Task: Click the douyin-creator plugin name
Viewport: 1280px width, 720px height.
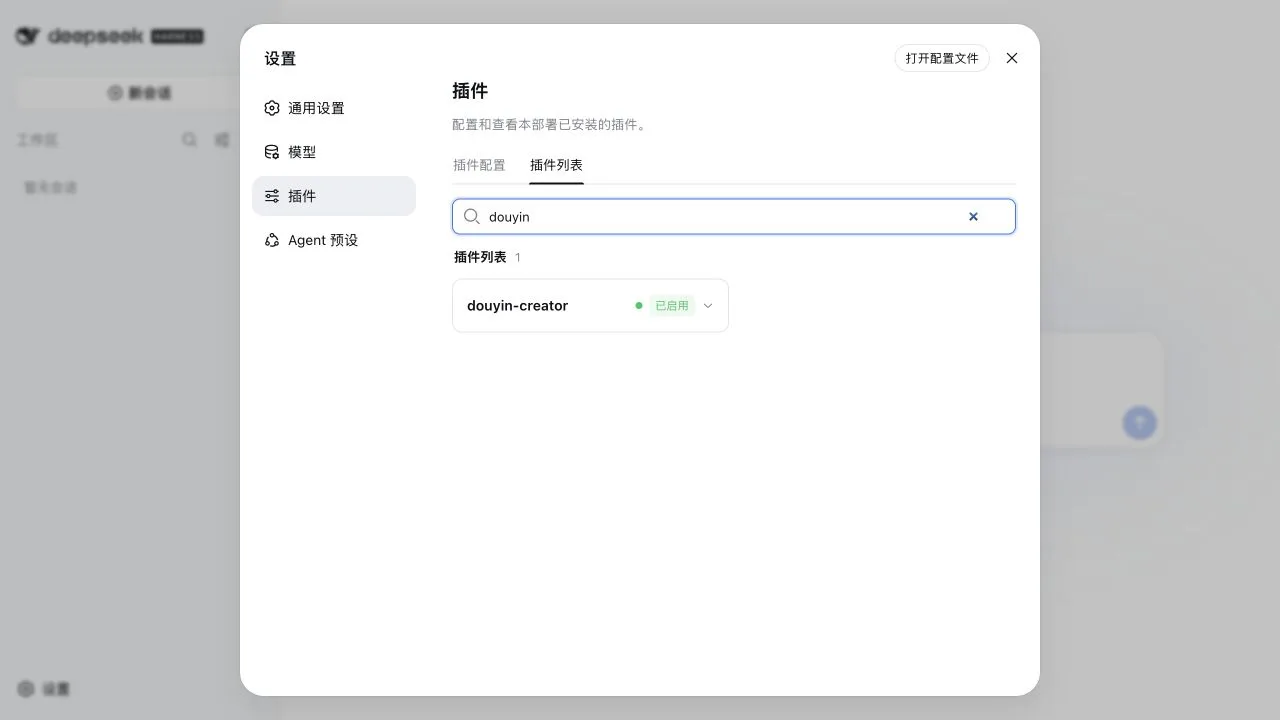Action: click(517, 306)
